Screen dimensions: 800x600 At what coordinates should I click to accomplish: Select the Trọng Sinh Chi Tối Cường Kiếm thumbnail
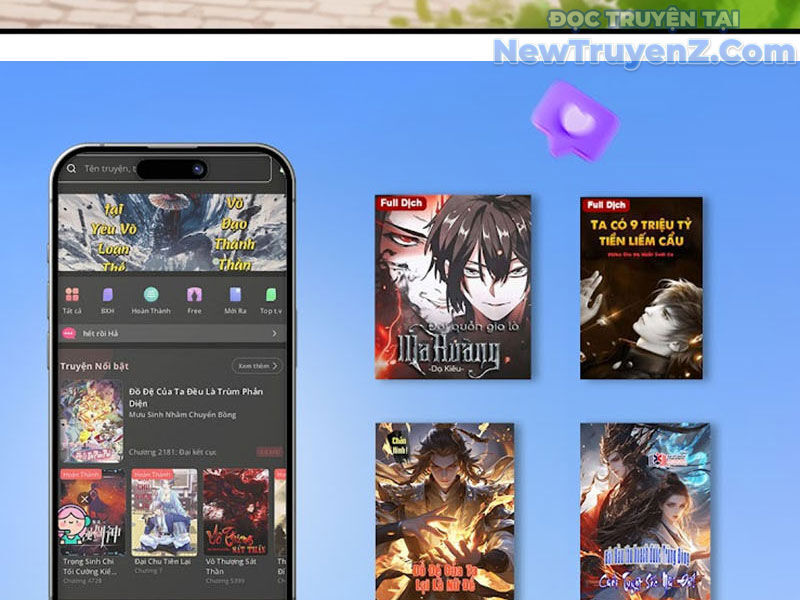click(92, 512)
